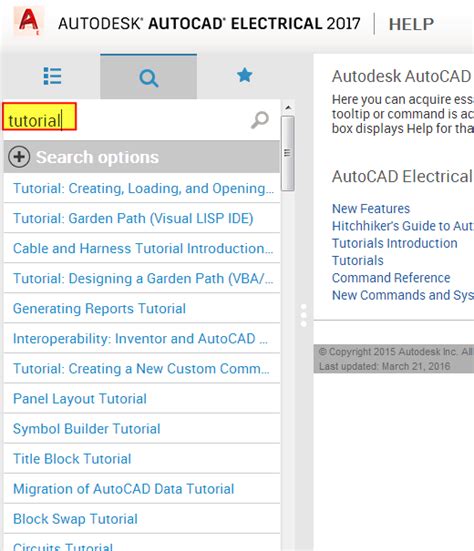Screen dimensions: 474x551
Task: Switch to the Search tab magnifier icon
Action: pyautogui.click(x=148, y=78)
